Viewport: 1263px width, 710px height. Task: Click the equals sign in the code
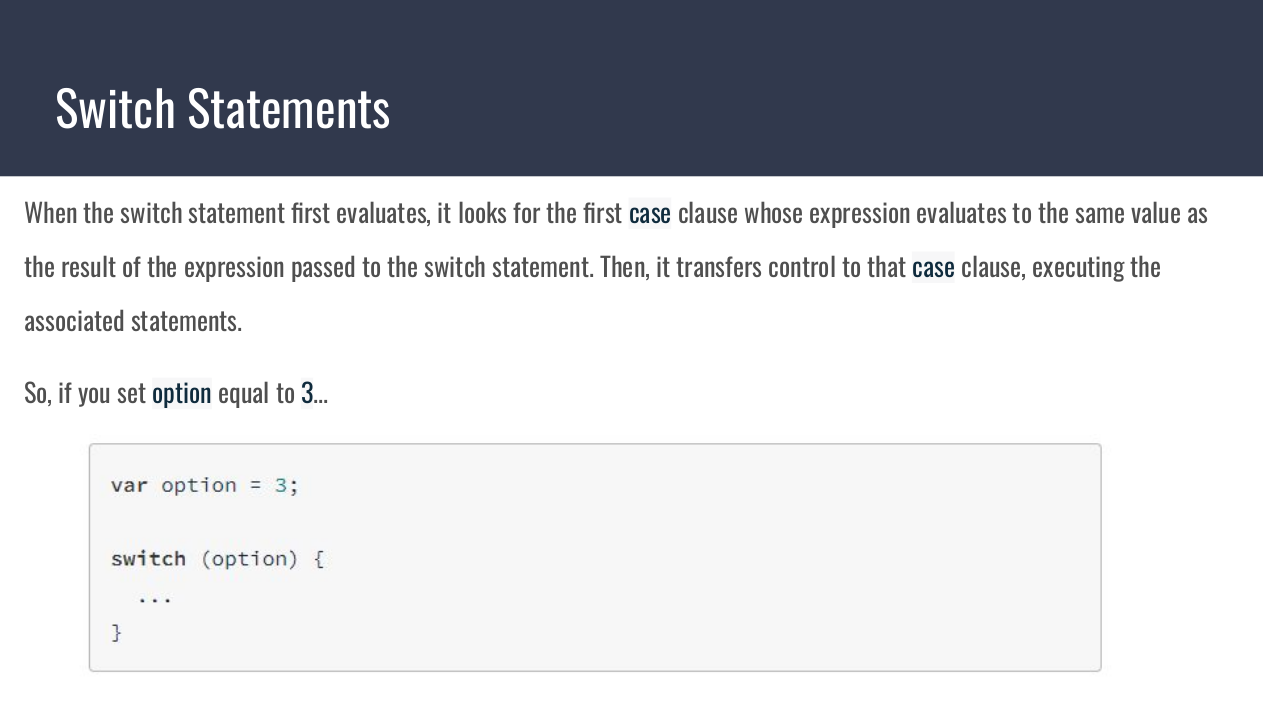pyautogui.click(x=255, y=486)
